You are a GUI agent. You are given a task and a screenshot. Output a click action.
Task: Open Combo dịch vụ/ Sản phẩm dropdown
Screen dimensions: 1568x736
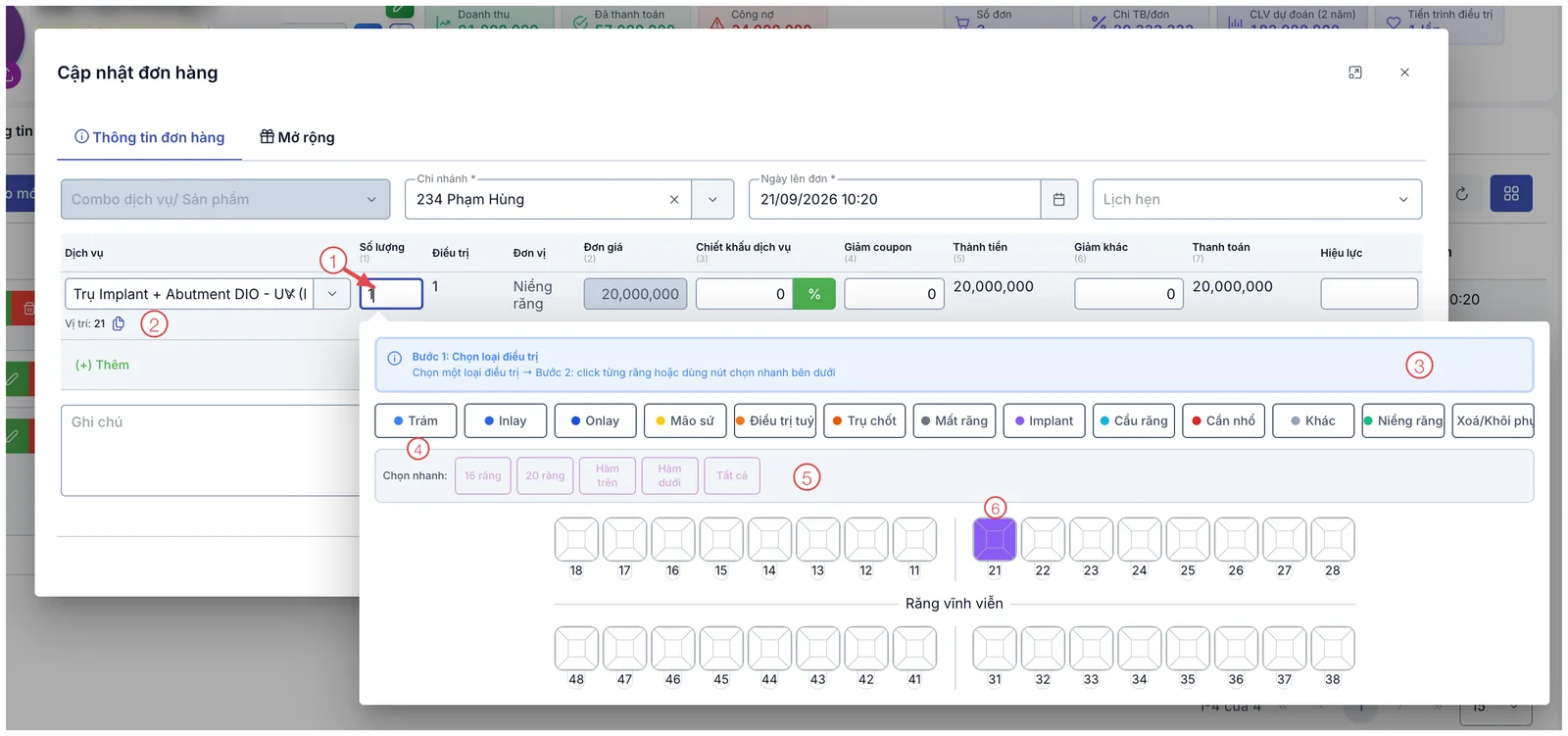point(225,199)
